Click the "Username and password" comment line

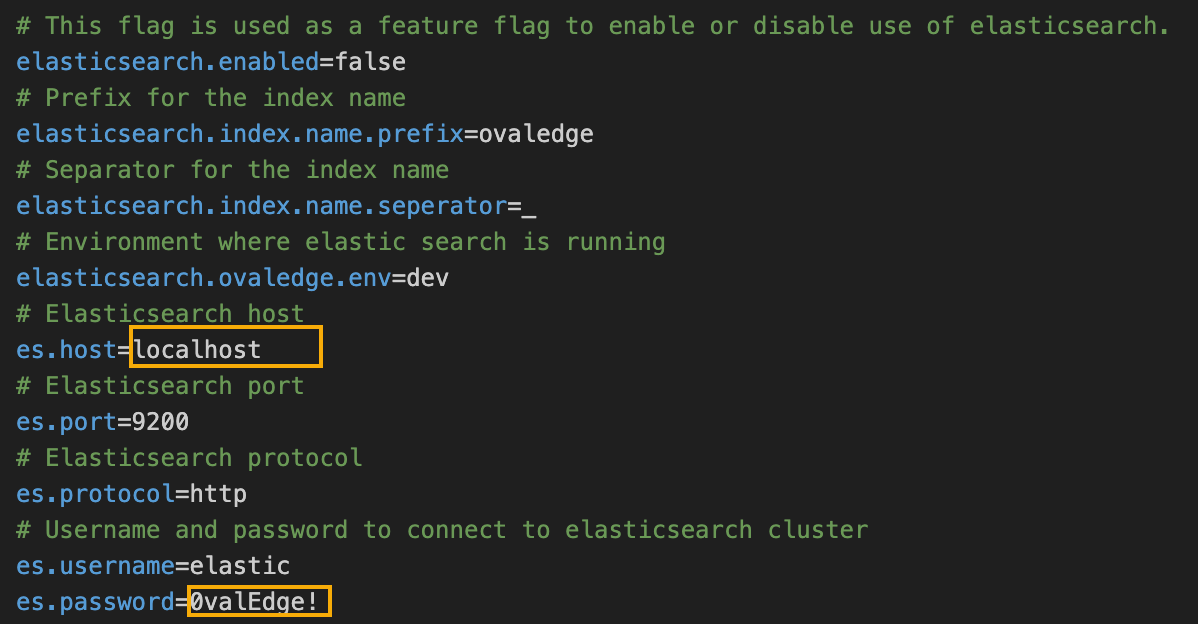point(442,530)
